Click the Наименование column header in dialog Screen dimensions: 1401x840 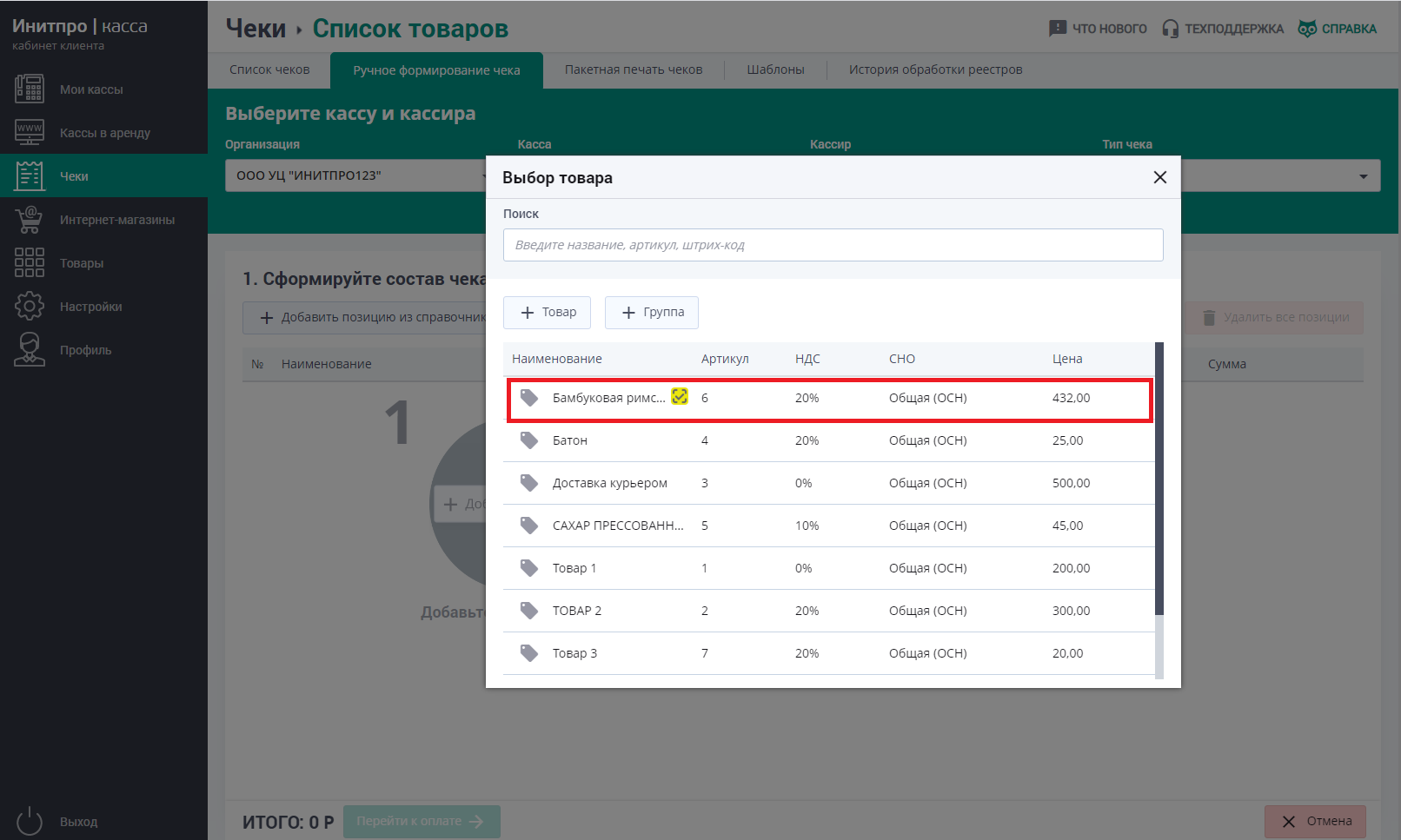click(557, 359)
